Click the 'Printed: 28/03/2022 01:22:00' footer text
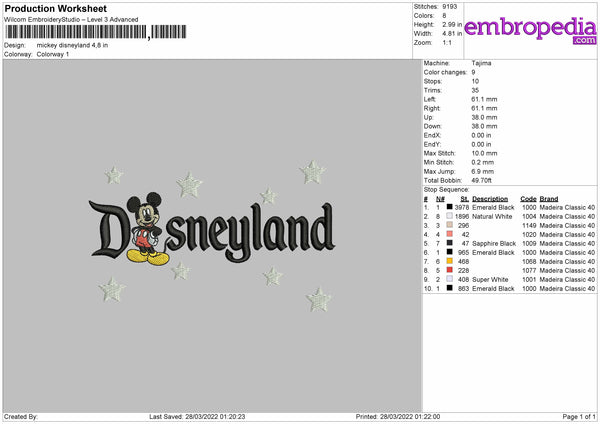This screenshot has height=424, width=600. coord(398,417)
